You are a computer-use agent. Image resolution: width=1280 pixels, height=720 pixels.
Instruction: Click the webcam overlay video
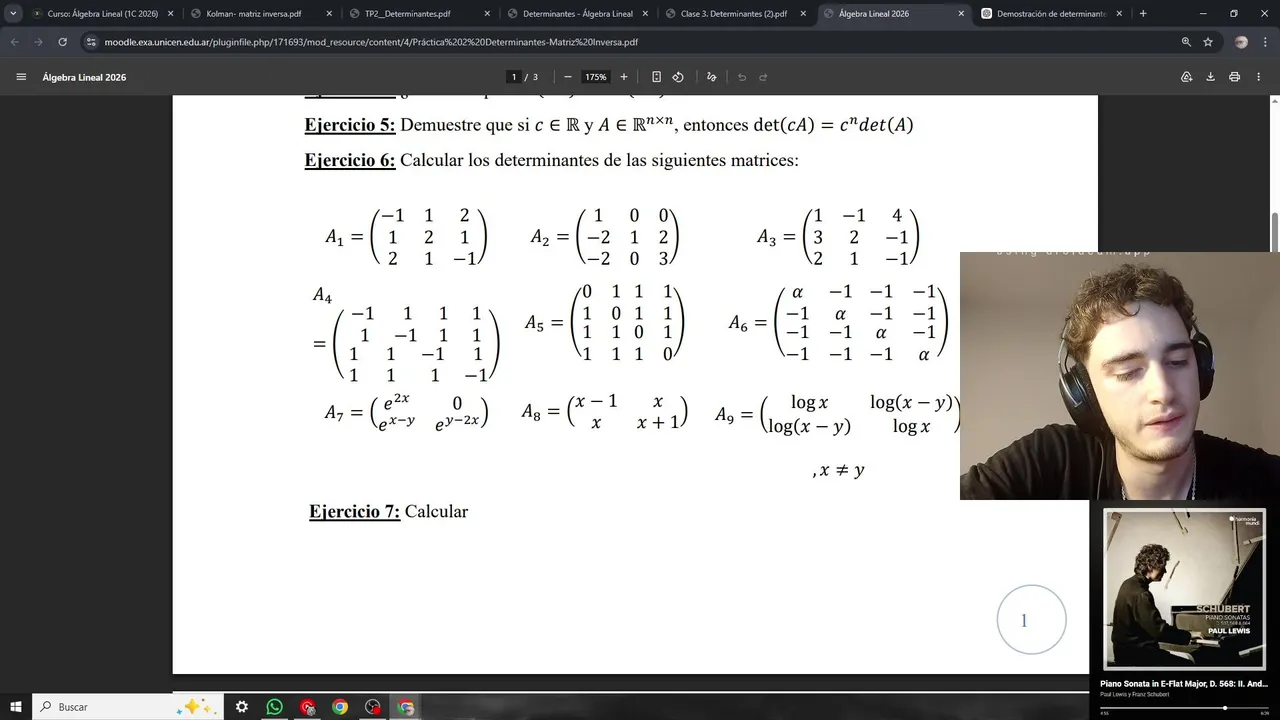(x=1120, y=376)
